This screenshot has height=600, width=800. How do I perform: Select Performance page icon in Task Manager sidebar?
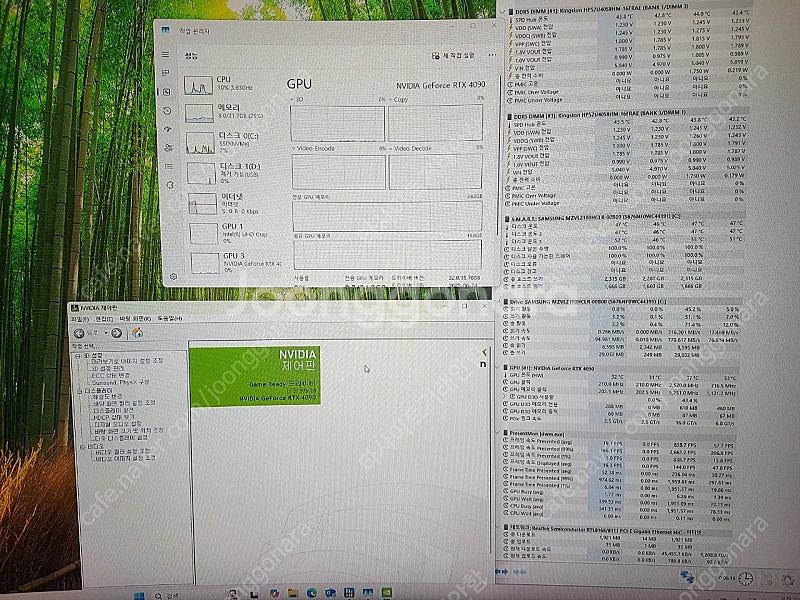tap(166, 92)
